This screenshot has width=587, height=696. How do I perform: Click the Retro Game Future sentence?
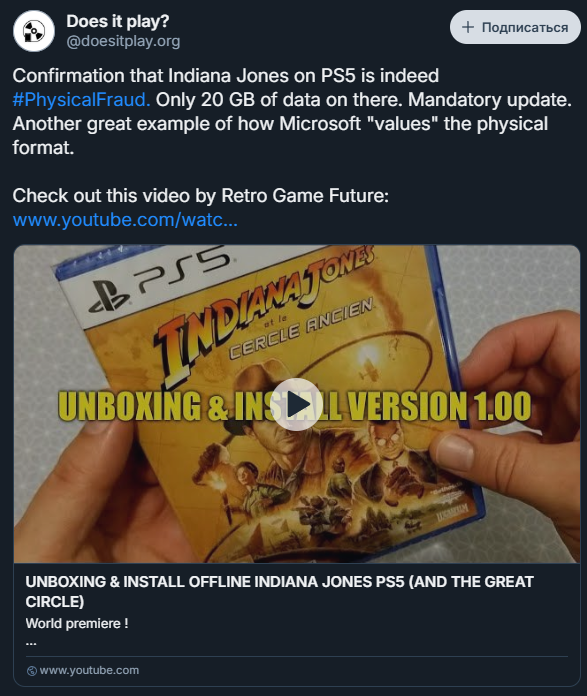click(200, 196)
